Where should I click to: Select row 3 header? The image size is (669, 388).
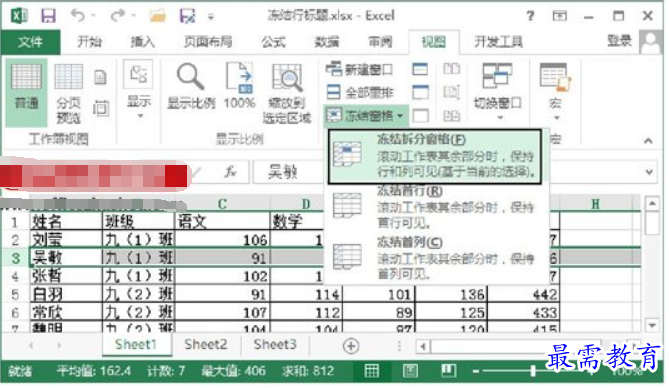click(15, 258)
